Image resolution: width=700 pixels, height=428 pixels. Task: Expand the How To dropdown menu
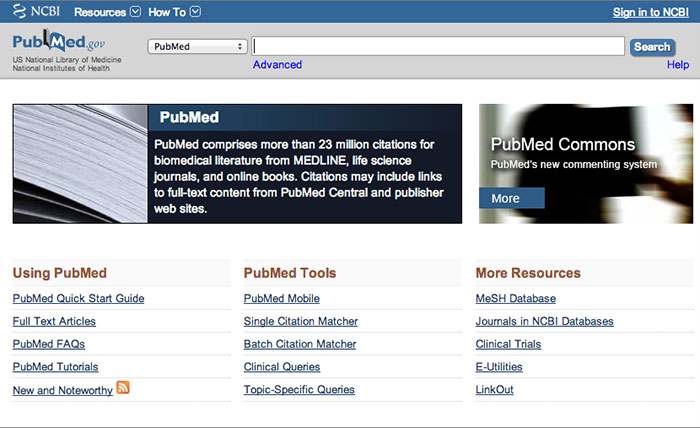click(x=175, y=12)
